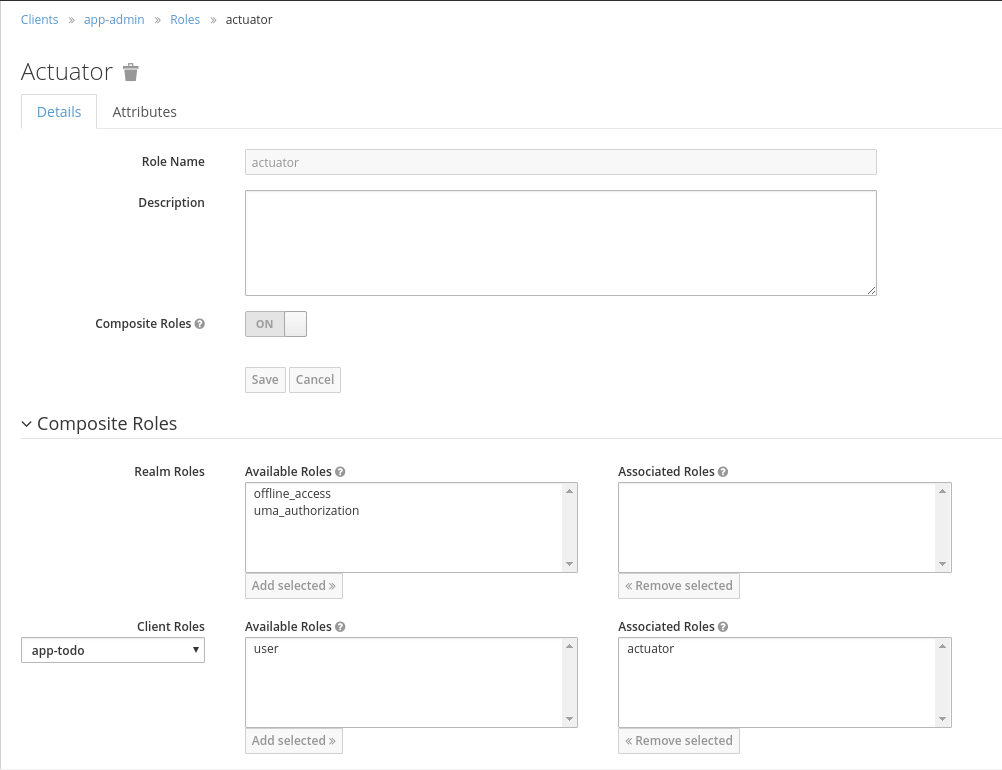Viewport: 1002px width, 770px height.
Task: Select offline_access in Available Roles list
Action: tap(292, 493)
